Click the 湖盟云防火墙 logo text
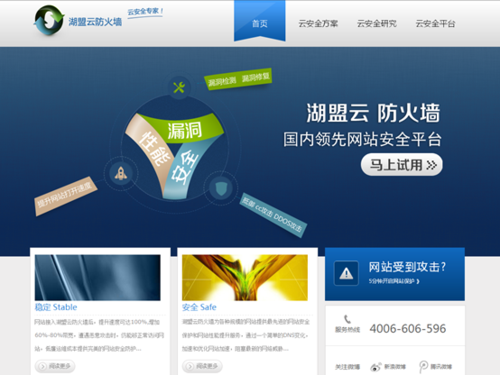Screen dimensions: 500x375 (95, 22)
